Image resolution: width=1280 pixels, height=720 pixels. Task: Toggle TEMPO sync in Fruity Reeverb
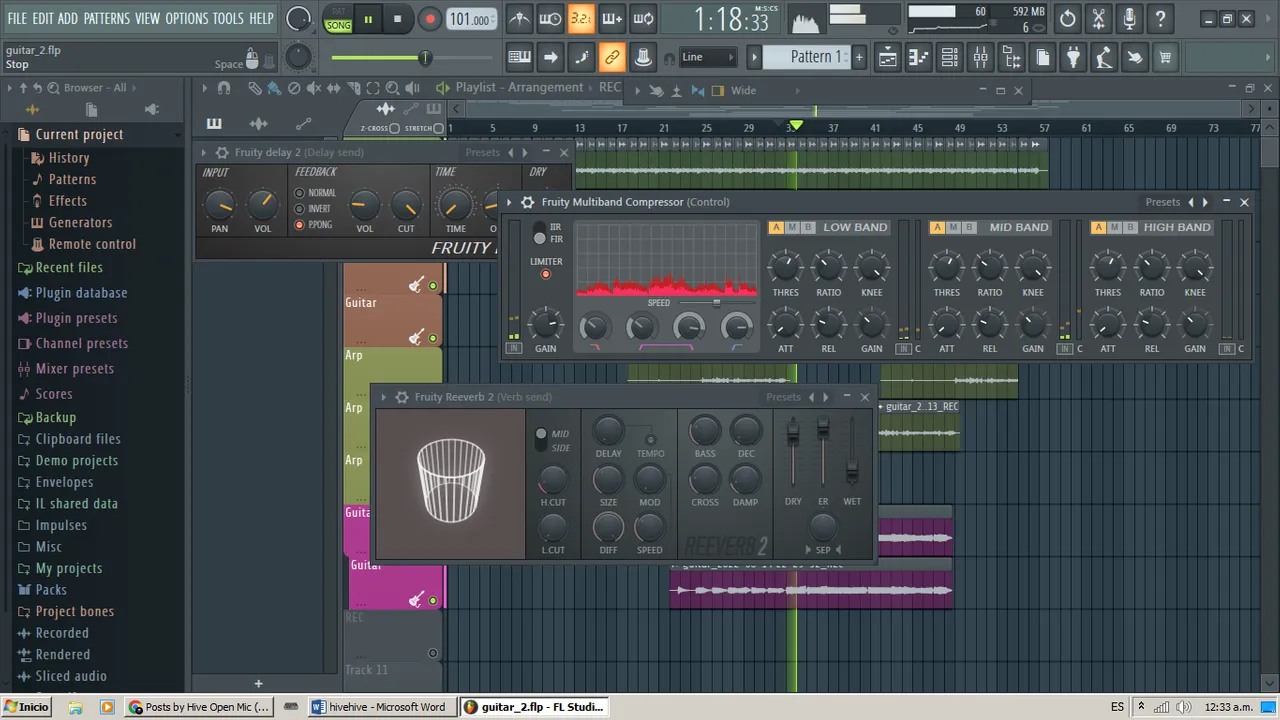[650, 439]
